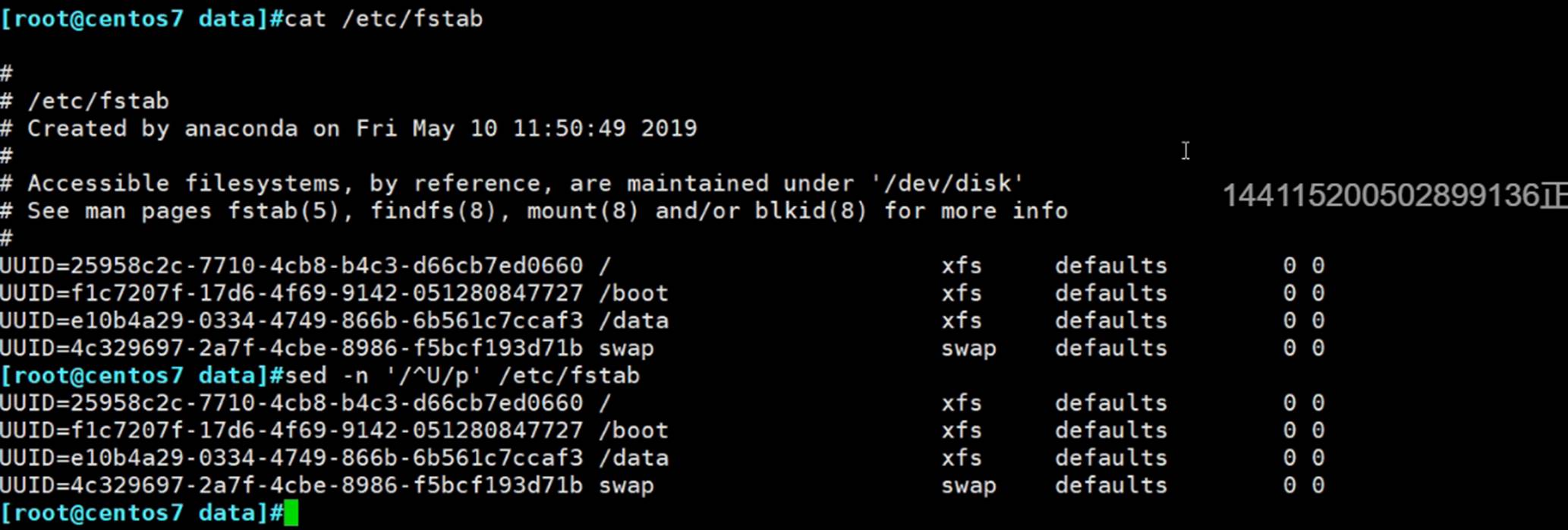The image size is (1568, 530).
Task: Click the /data mount point in the sed output
Action: click(x=634, y=459)
